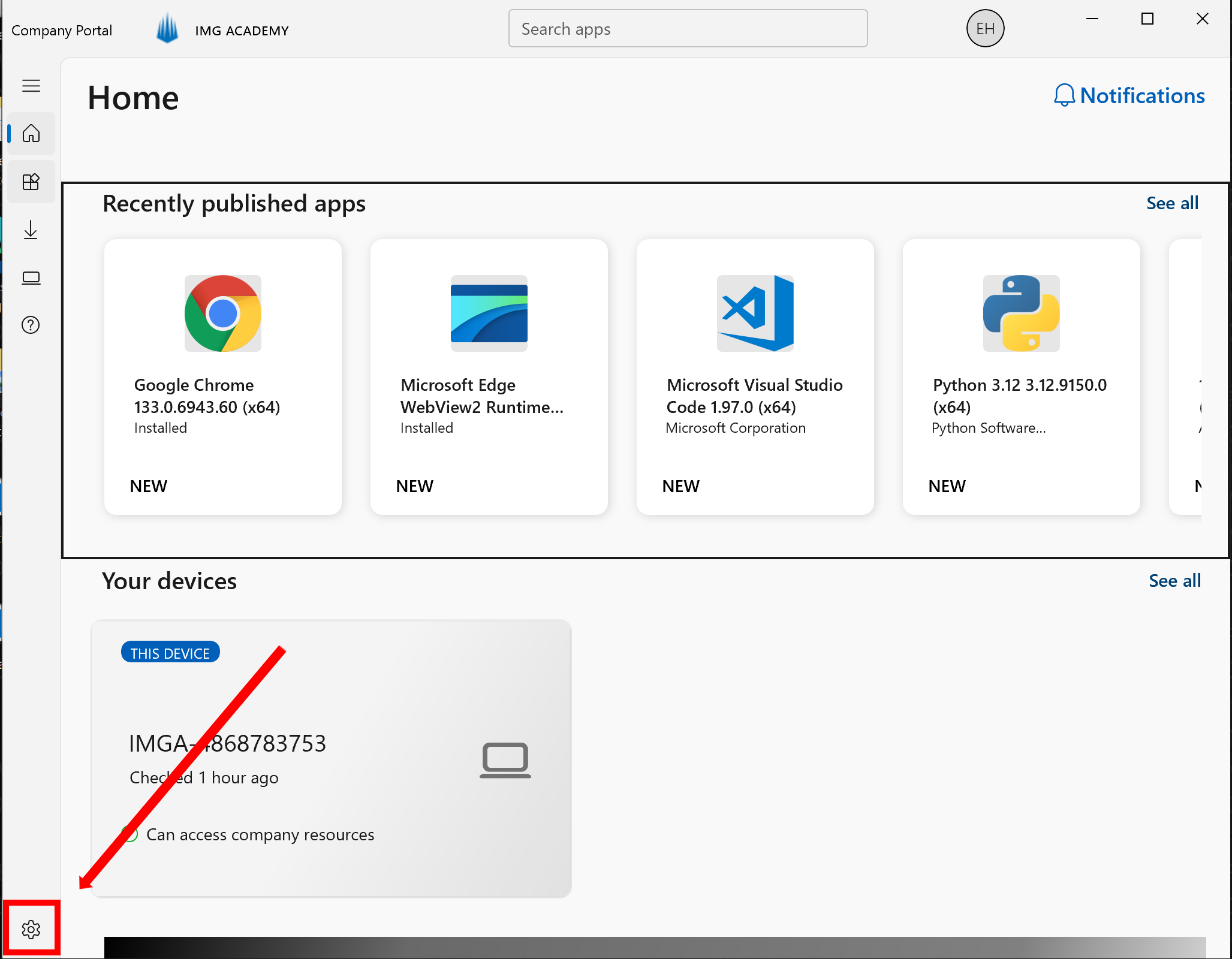Select device name IMGA-4868783753
1232x959 pixels.
coord(227,743)
